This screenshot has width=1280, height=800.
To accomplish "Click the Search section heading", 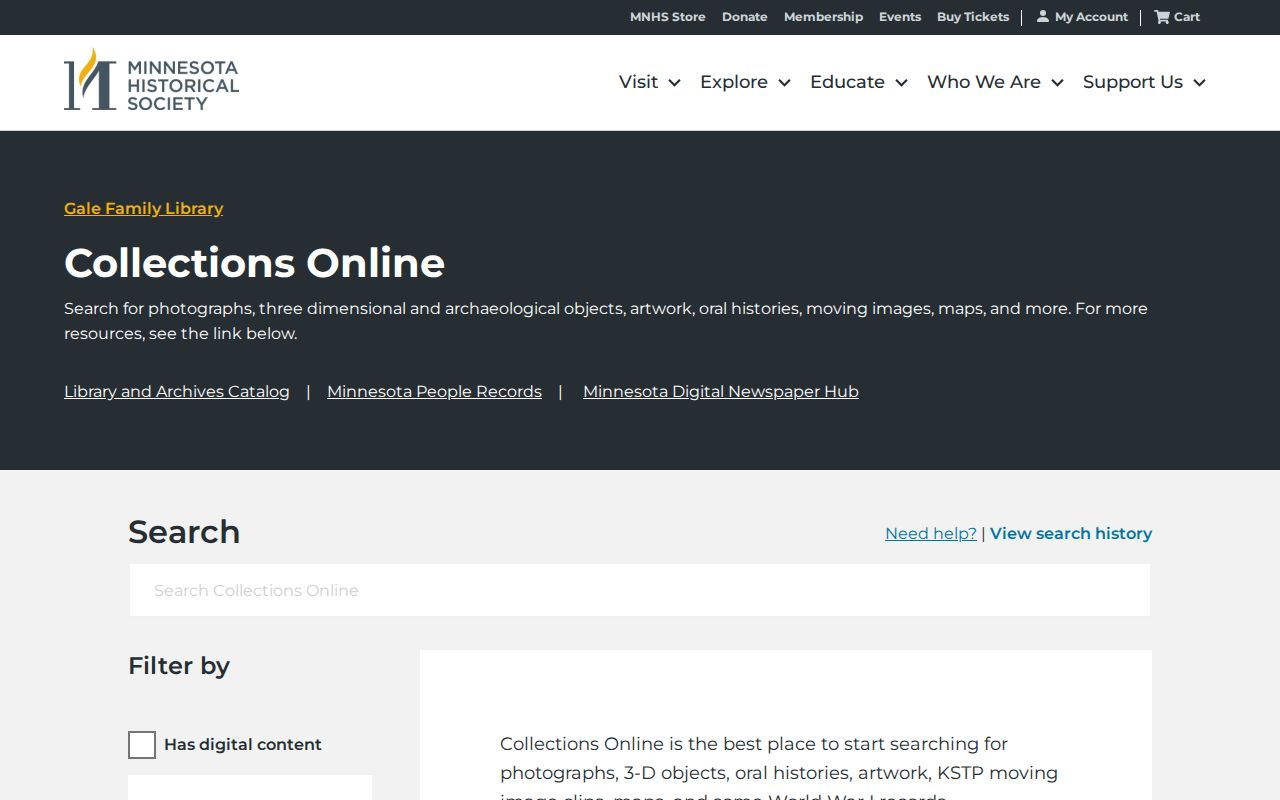I will tap(184, 532).
